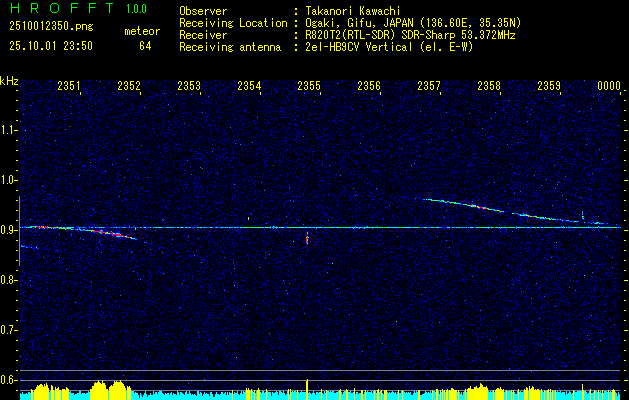Click the small echo dot above carrier near 2354
This screenshot has height=400, width=629.
pos(249,218)
